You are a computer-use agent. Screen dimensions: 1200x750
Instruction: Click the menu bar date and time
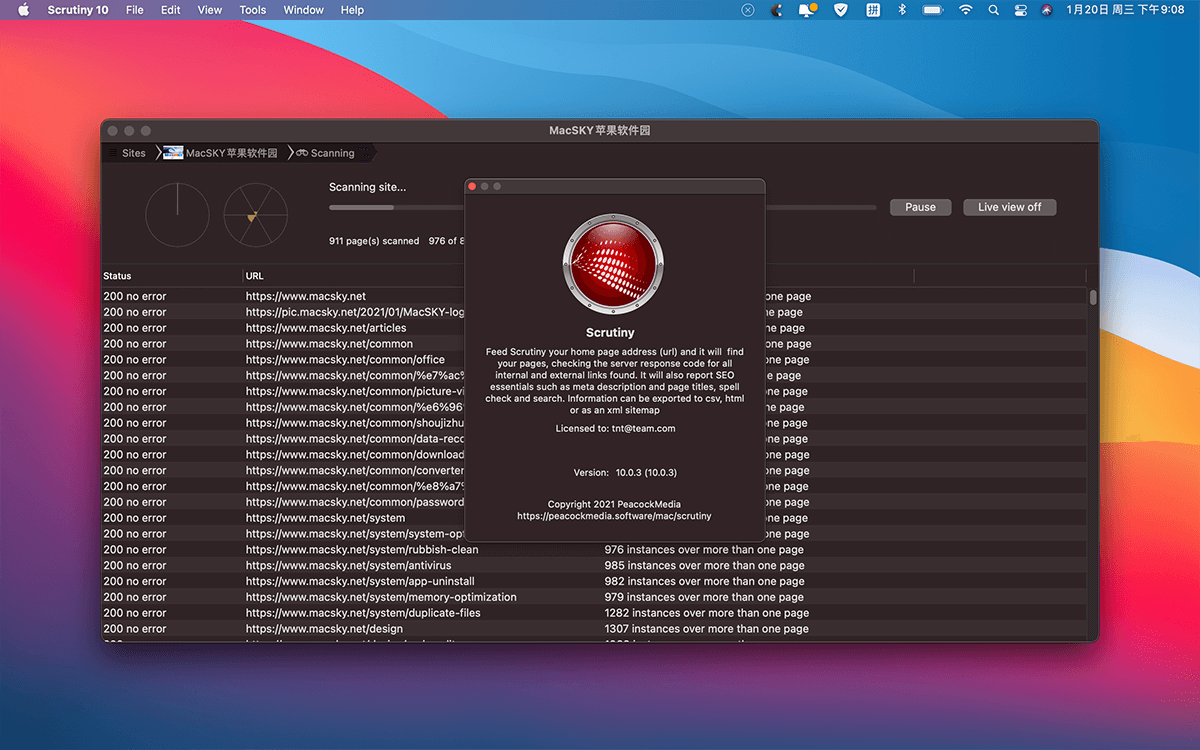point(1125,10)
